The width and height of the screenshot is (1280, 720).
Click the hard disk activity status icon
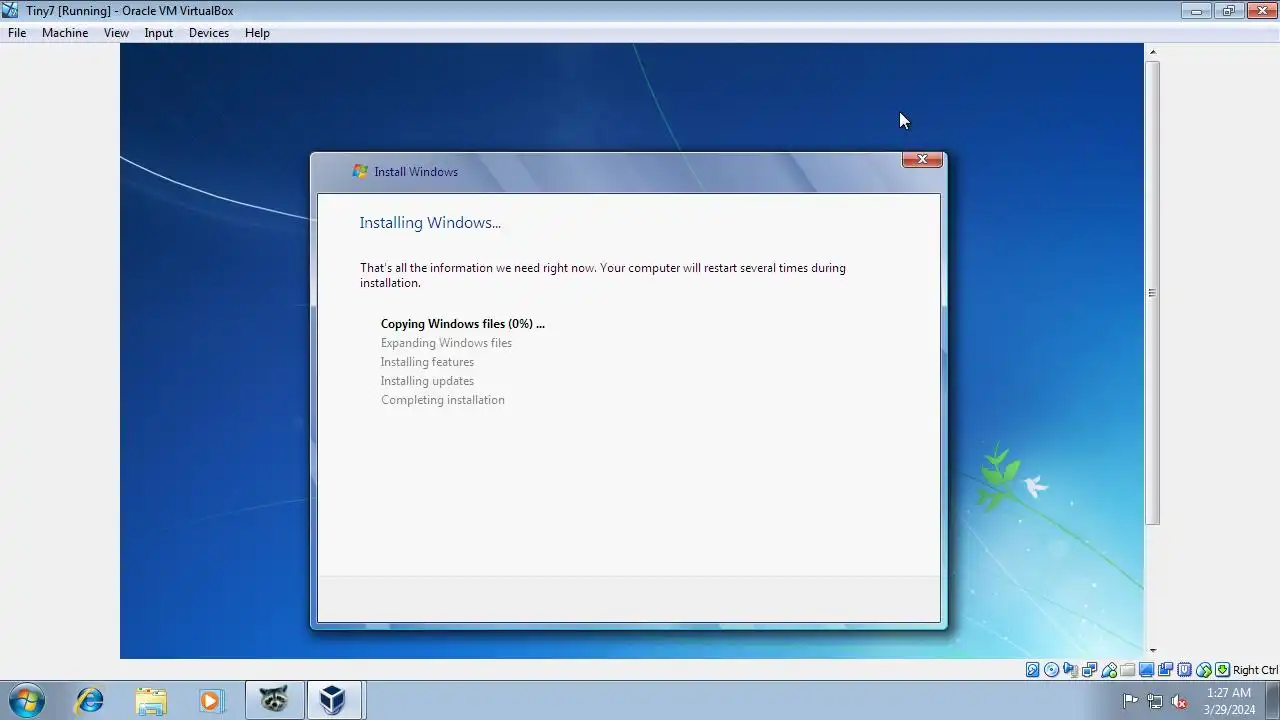1032,670
